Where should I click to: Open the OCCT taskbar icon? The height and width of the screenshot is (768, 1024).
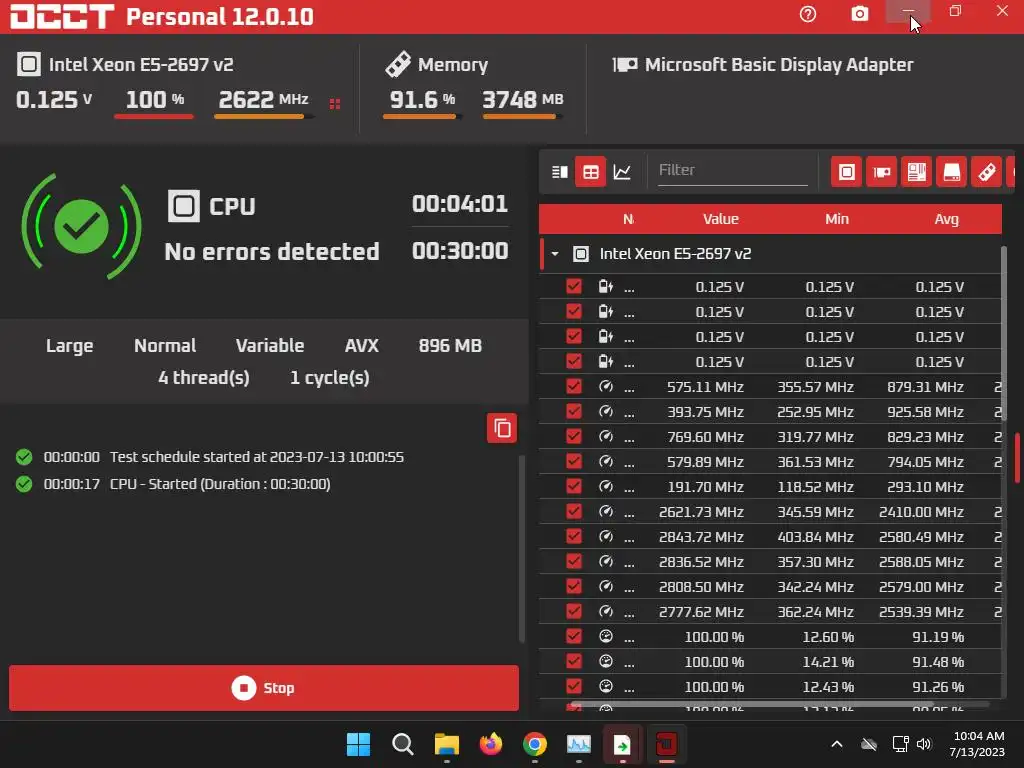point(666,744)
